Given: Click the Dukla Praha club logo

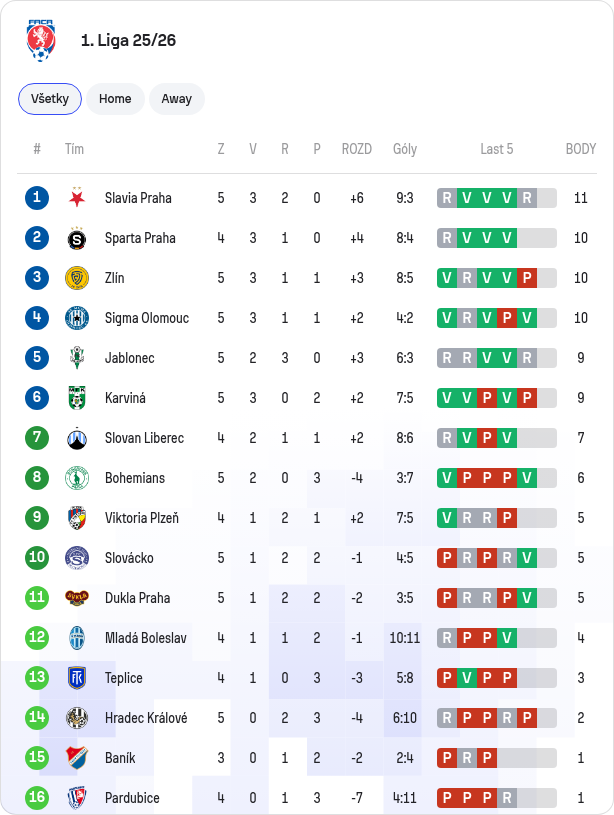Looking at the screenshot, I should coord(77,598).
